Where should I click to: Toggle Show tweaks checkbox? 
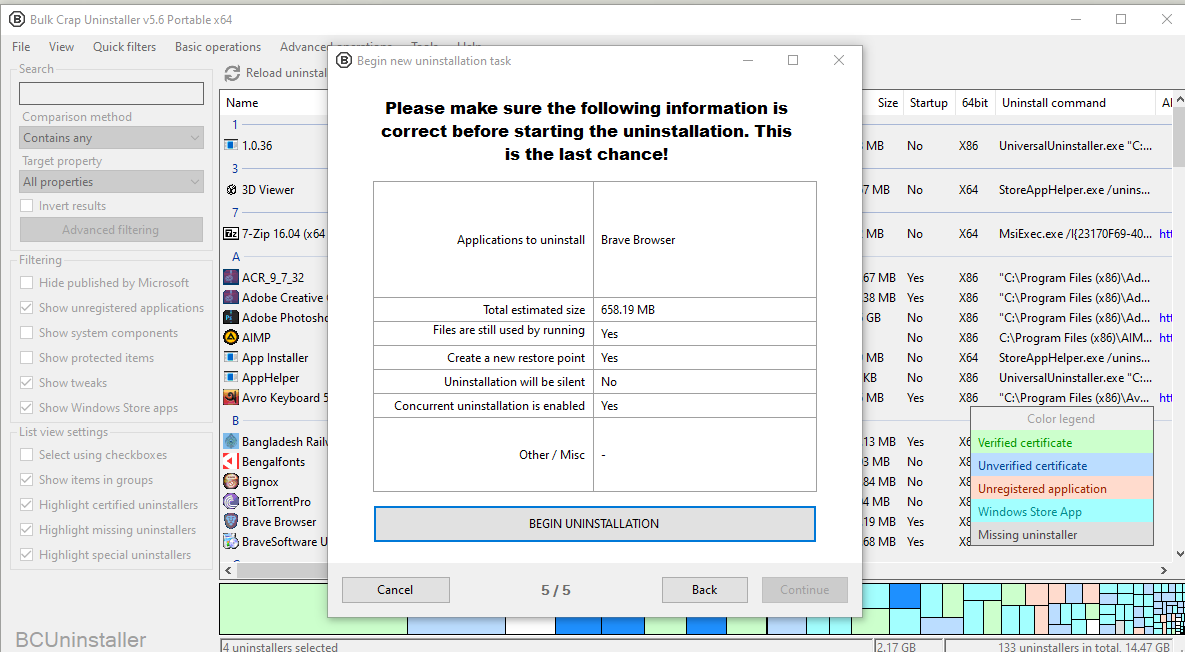click(x=26, y=382)
